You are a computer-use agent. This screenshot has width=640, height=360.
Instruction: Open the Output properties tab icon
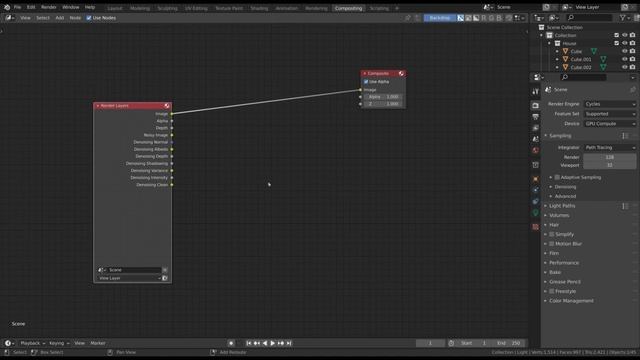click(536, 117)
